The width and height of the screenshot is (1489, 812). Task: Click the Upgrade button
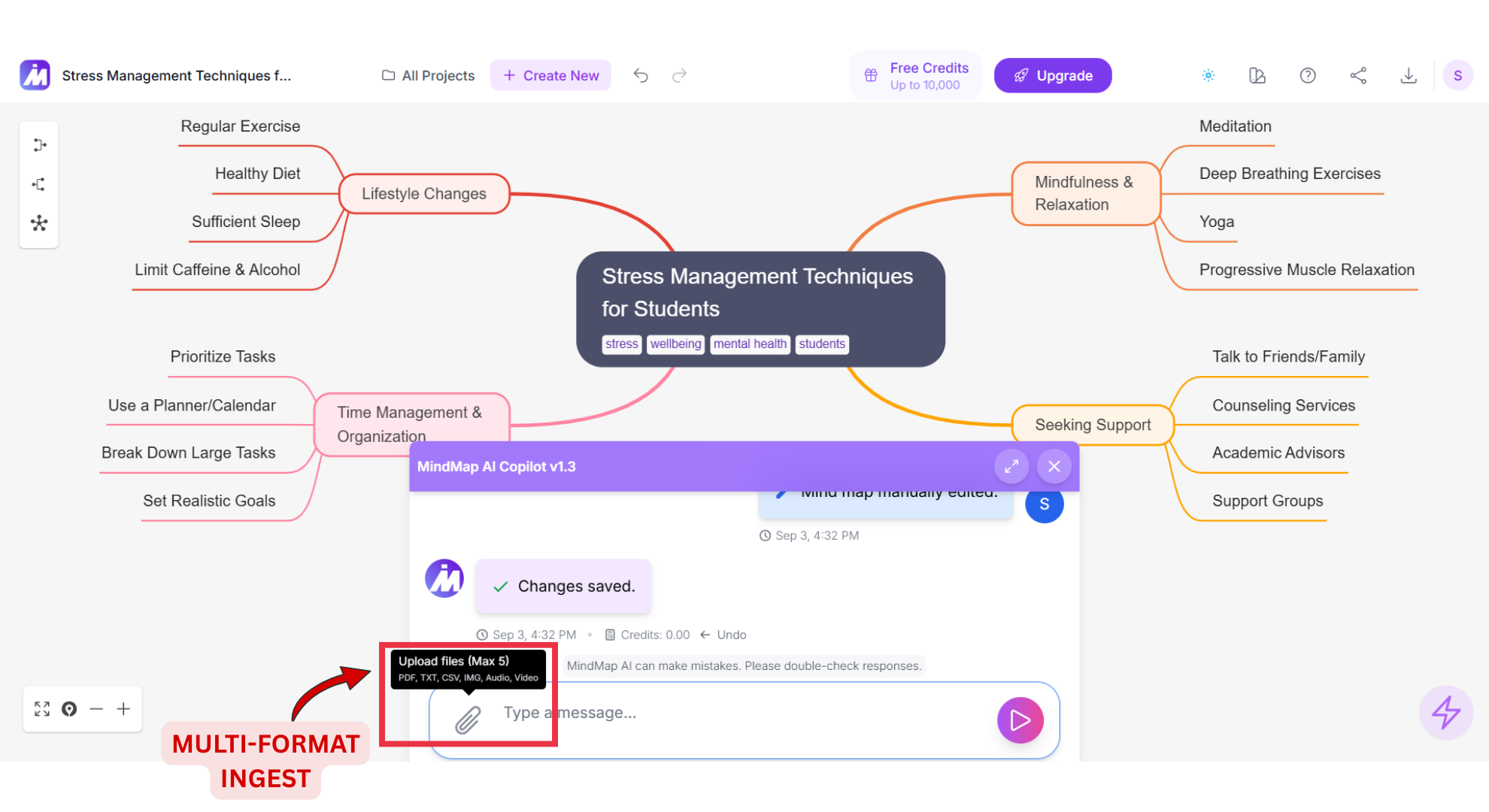[1053, 75]
